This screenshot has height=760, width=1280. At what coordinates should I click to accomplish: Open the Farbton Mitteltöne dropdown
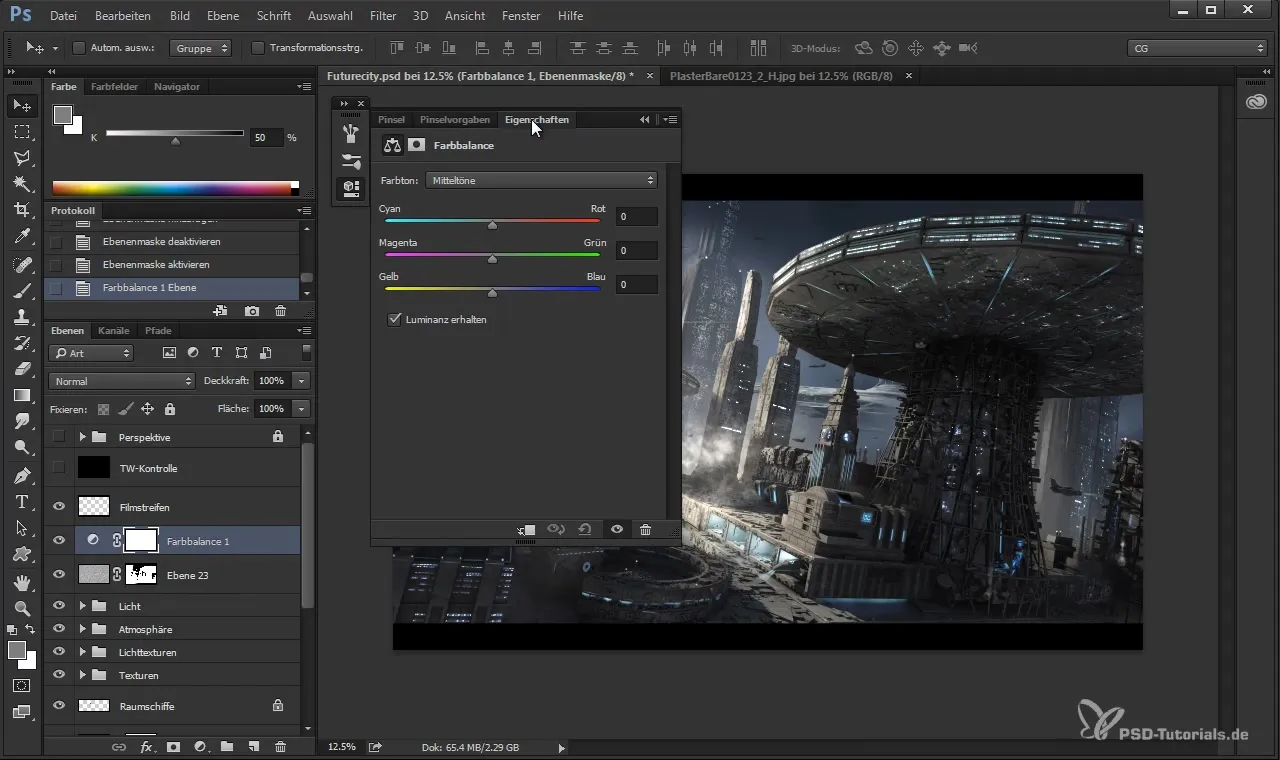541,180
